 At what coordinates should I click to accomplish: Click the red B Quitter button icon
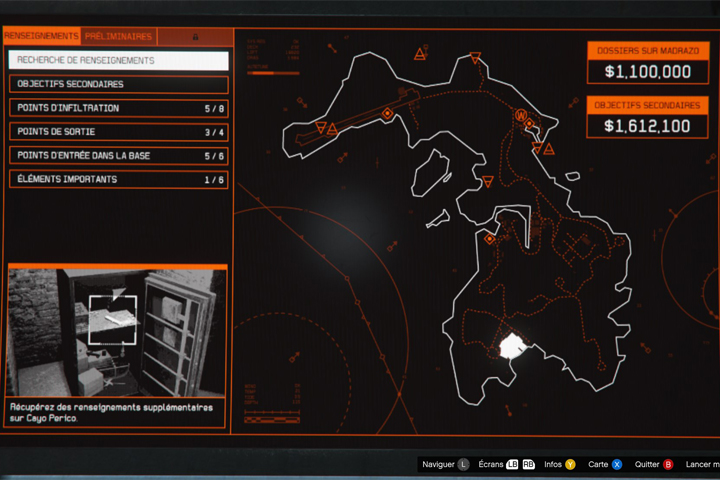(x=668, y=464)
